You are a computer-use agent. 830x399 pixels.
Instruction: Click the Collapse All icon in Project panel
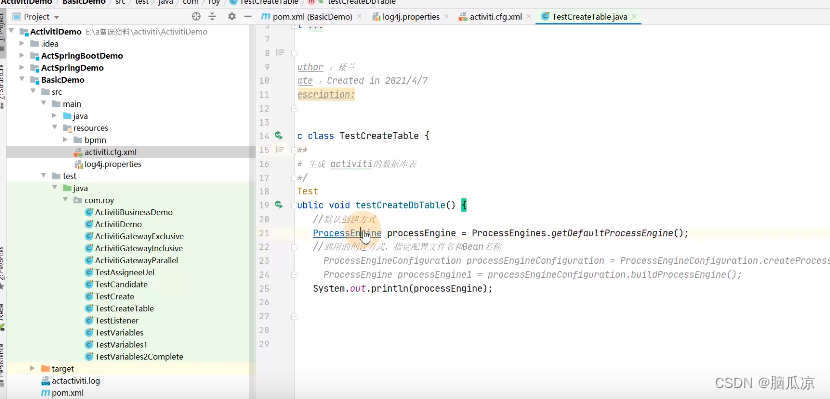pos(212,16)
